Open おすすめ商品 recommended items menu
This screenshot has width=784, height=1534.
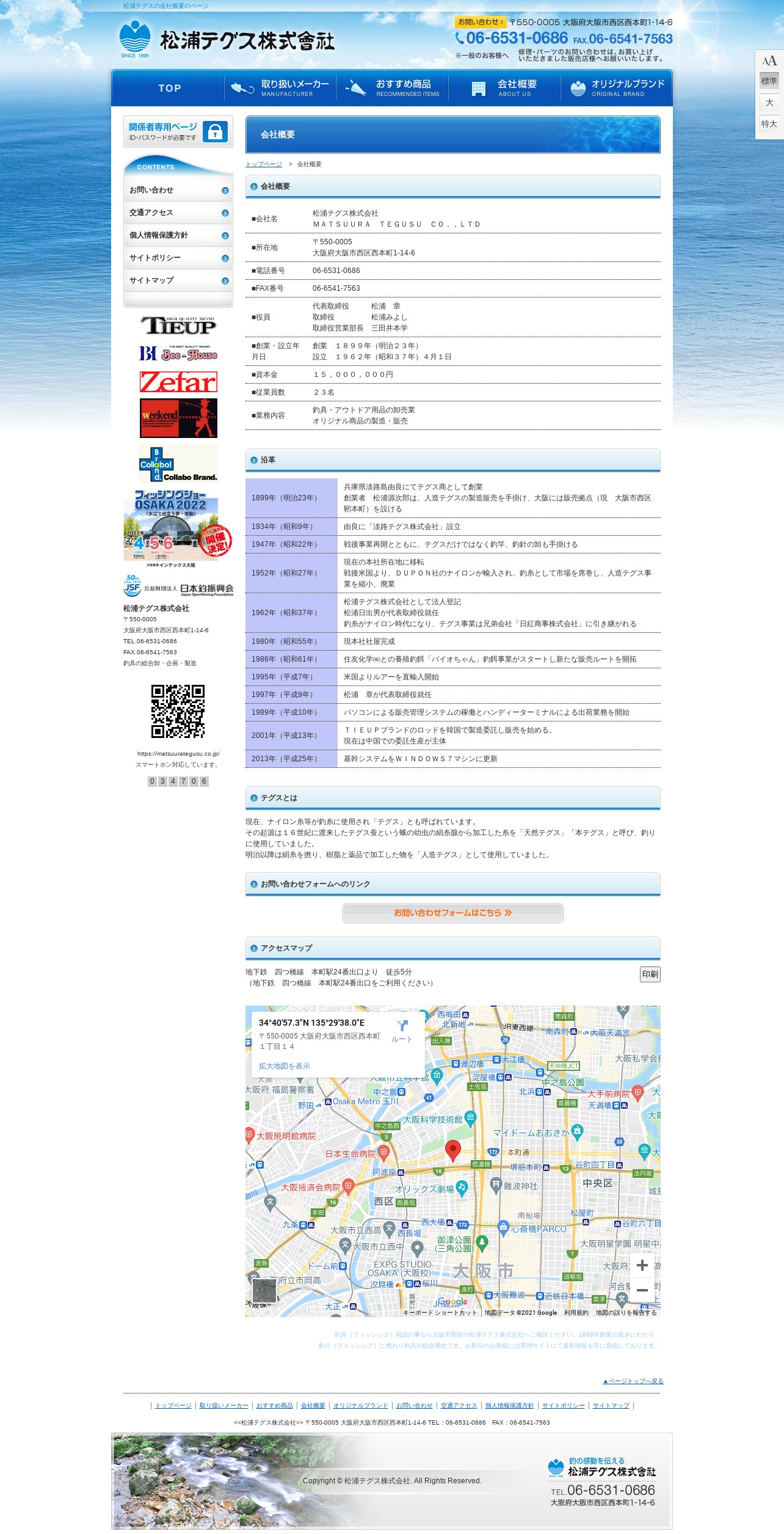(393, 88)
